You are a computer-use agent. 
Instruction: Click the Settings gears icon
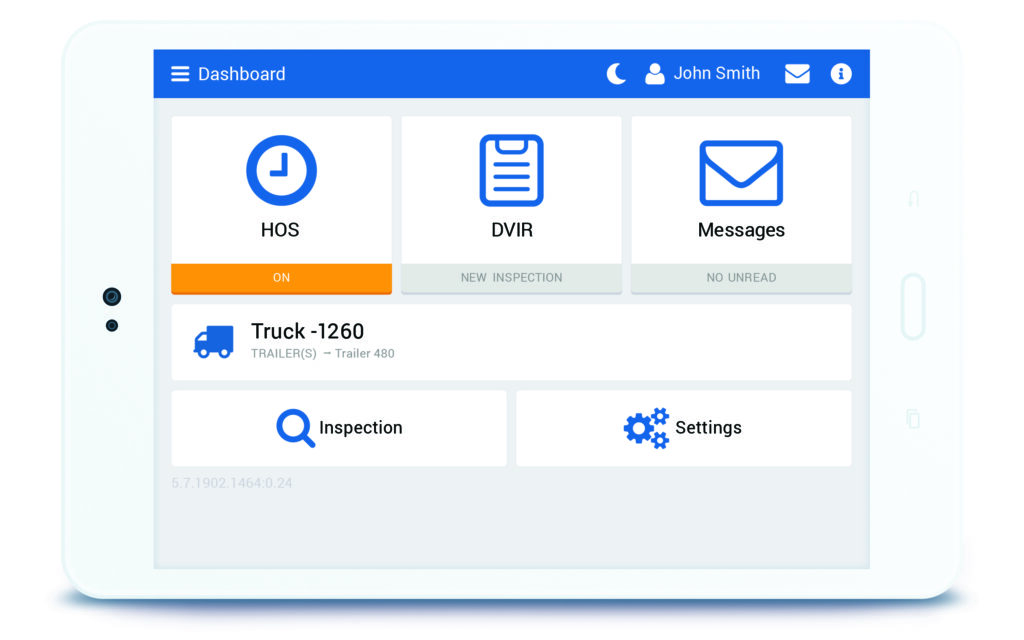point(647,428)
